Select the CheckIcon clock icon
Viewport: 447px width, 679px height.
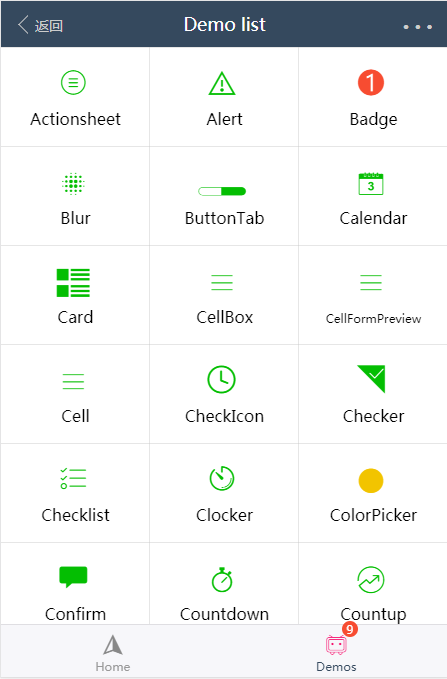(222, 380)
